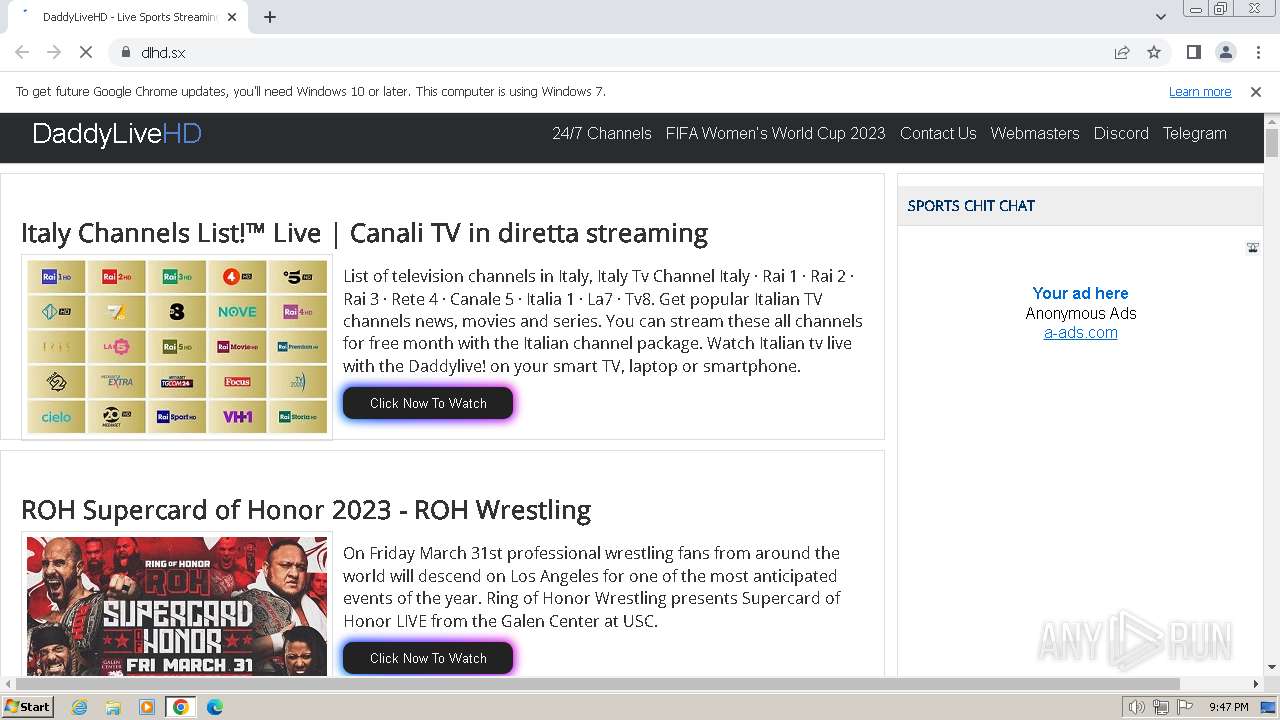This screenshot has width=1280, height=720.
Task: Share this page icon
Action: [x=1122, y=52]
